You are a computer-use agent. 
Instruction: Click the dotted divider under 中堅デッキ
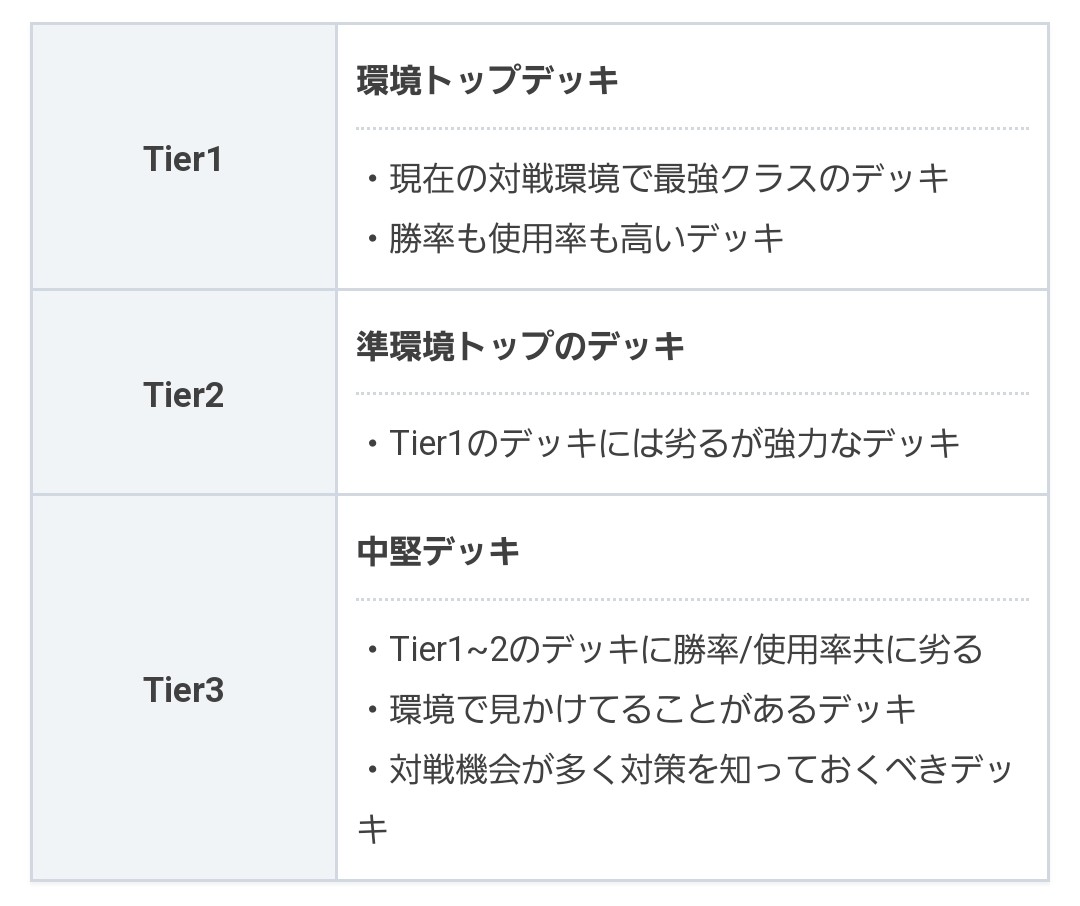point(692,599)
